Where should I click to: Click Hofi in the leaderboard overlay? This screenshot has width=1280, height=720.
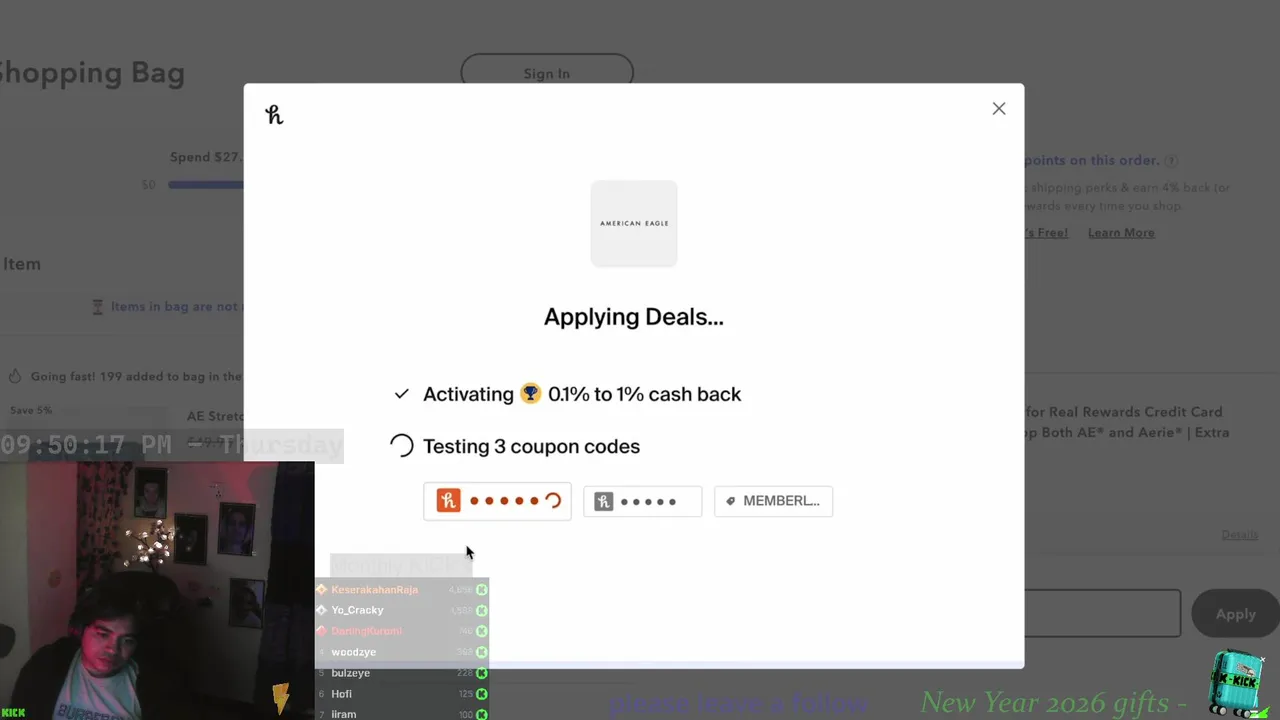(x=341, y=694)
